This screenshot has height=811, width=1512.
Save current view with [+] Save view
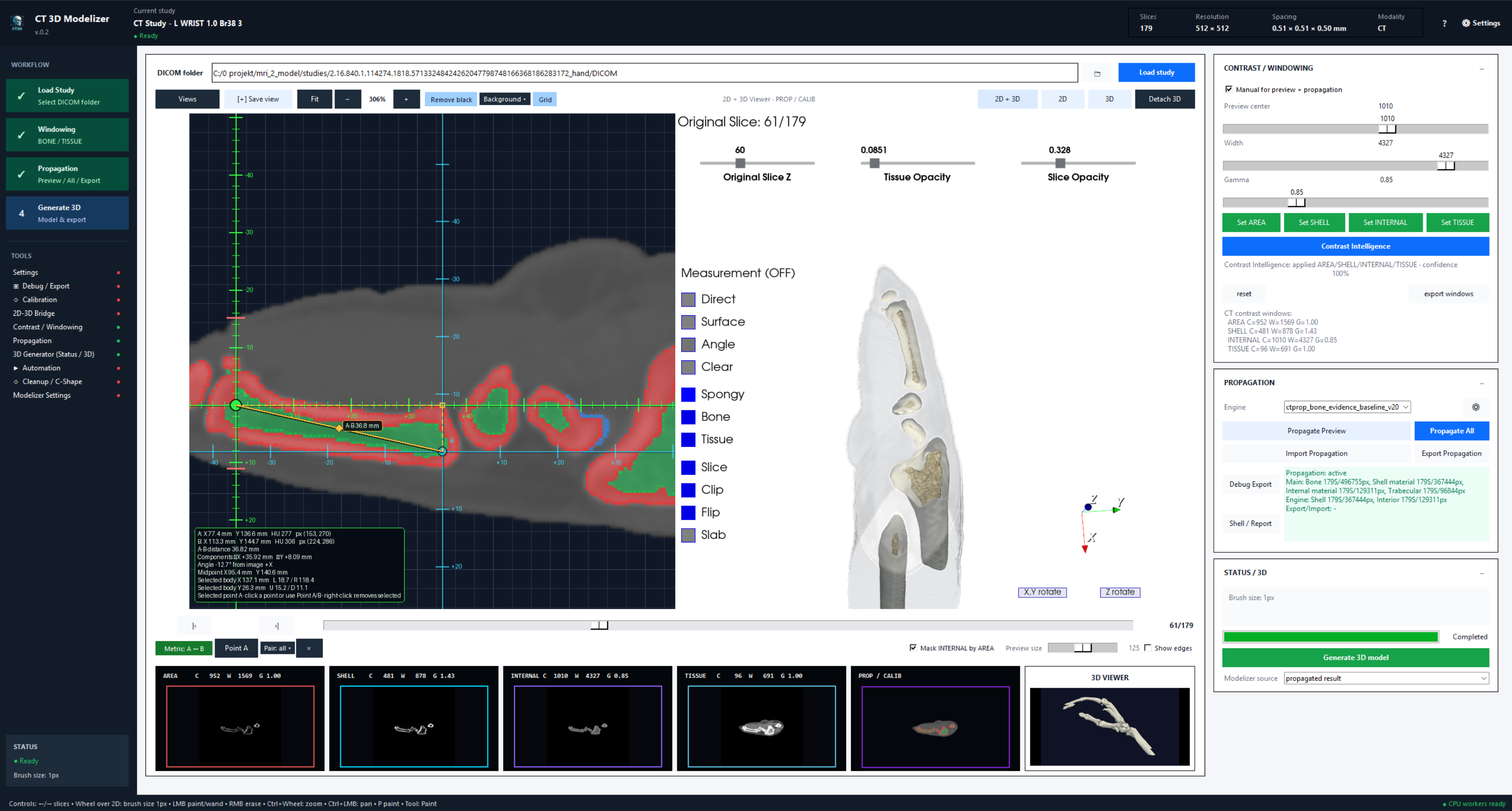258,99
